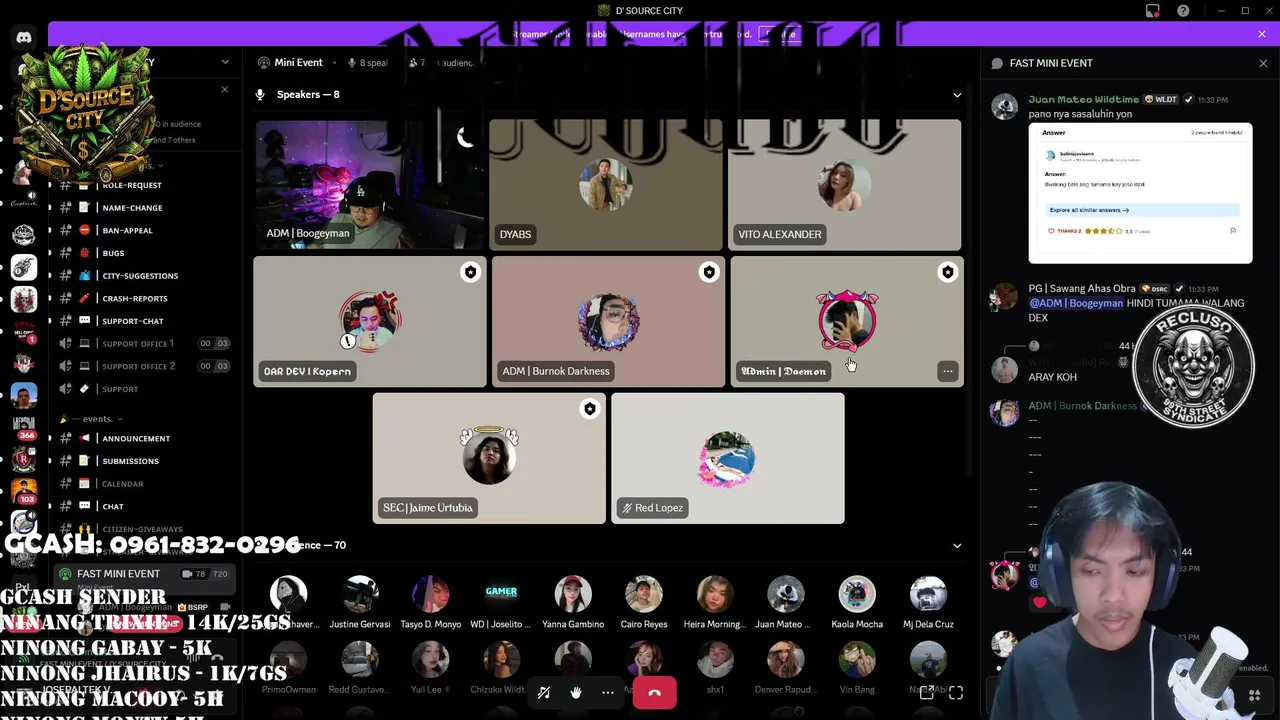Open the help question mark icon
The width and height of the screenshot is (1280, 720).
click(x=1183, y=11)
